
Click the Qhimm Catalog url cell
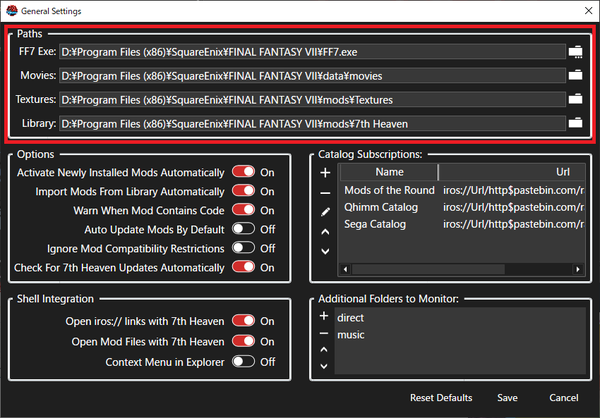click(514, 207)
